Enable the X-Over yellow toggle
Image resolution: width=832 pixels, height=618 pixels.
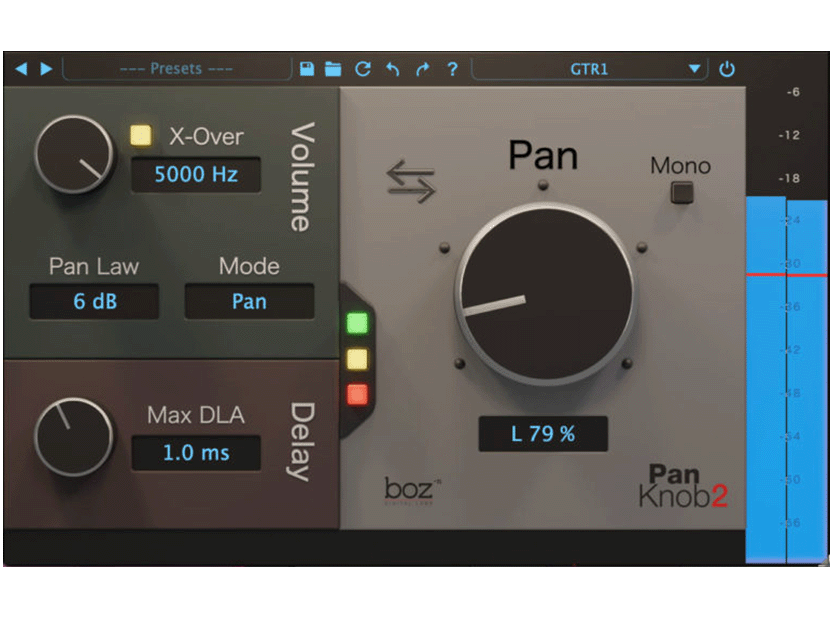point(141,135)
